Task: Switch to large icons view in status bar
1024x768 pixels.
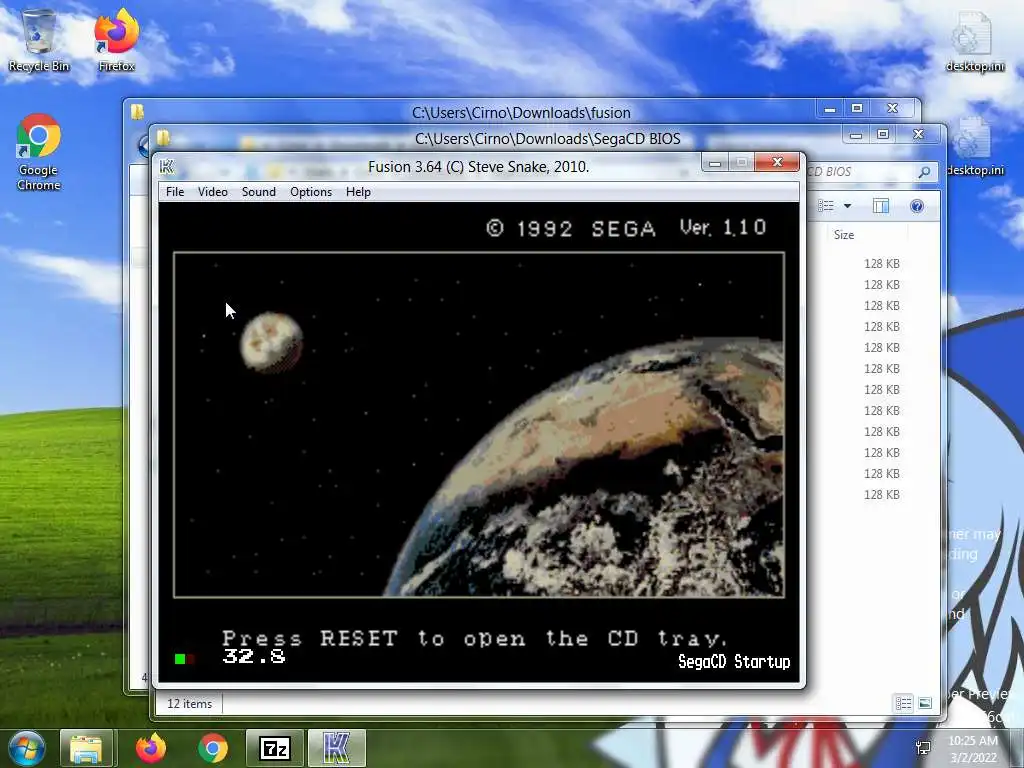Action: click(x=925, y=703)
